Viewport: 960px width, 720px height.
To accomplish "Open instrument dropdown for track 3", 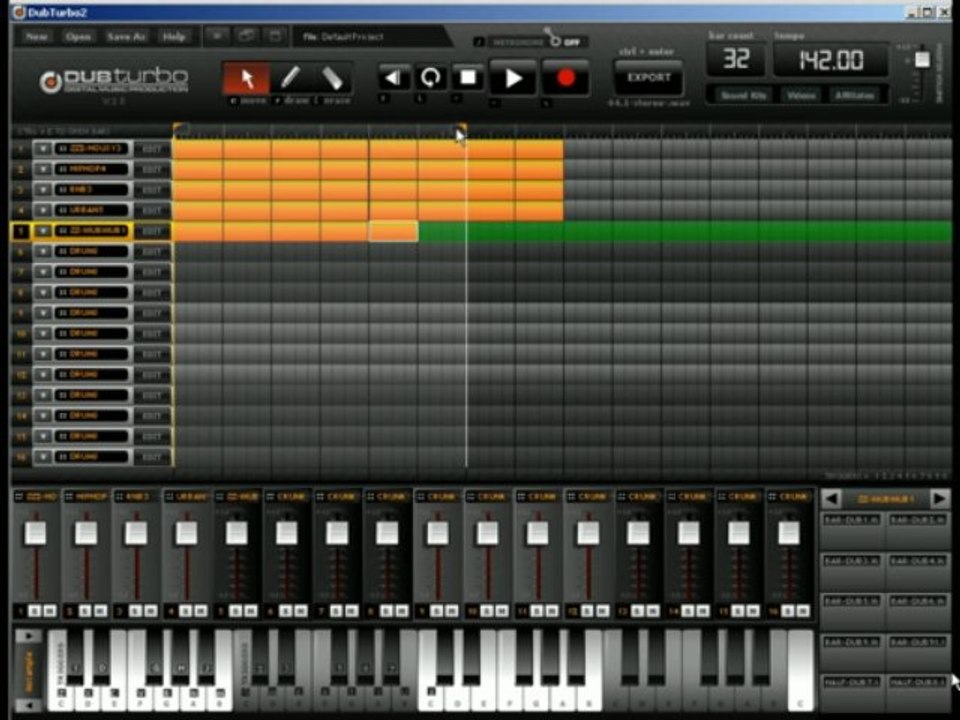I will [x=43, y=190].
